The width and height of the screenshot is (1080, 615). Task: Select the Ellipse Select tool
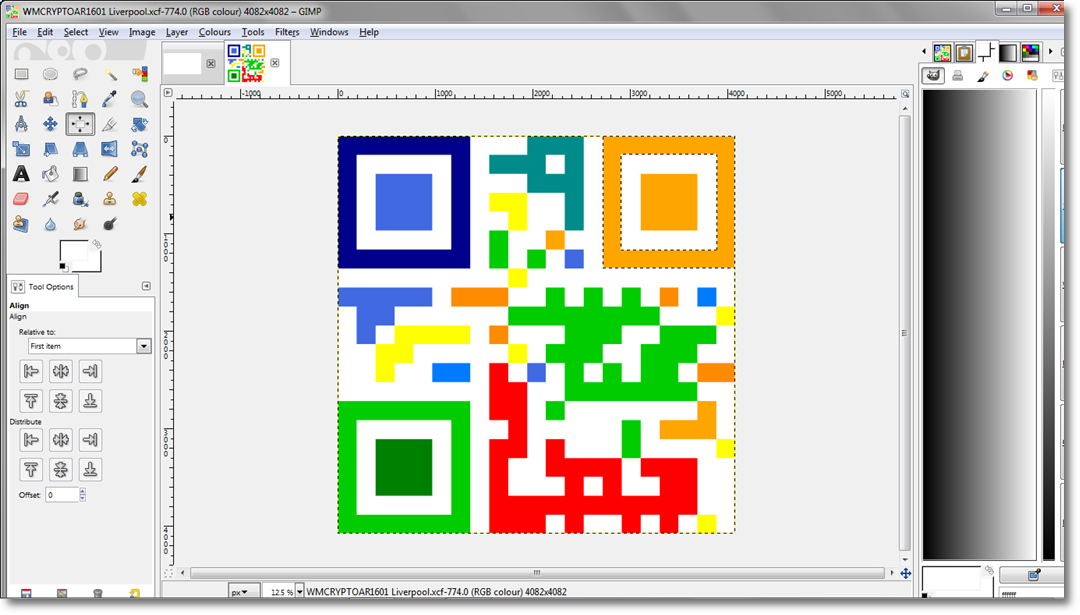coord(50,74)
